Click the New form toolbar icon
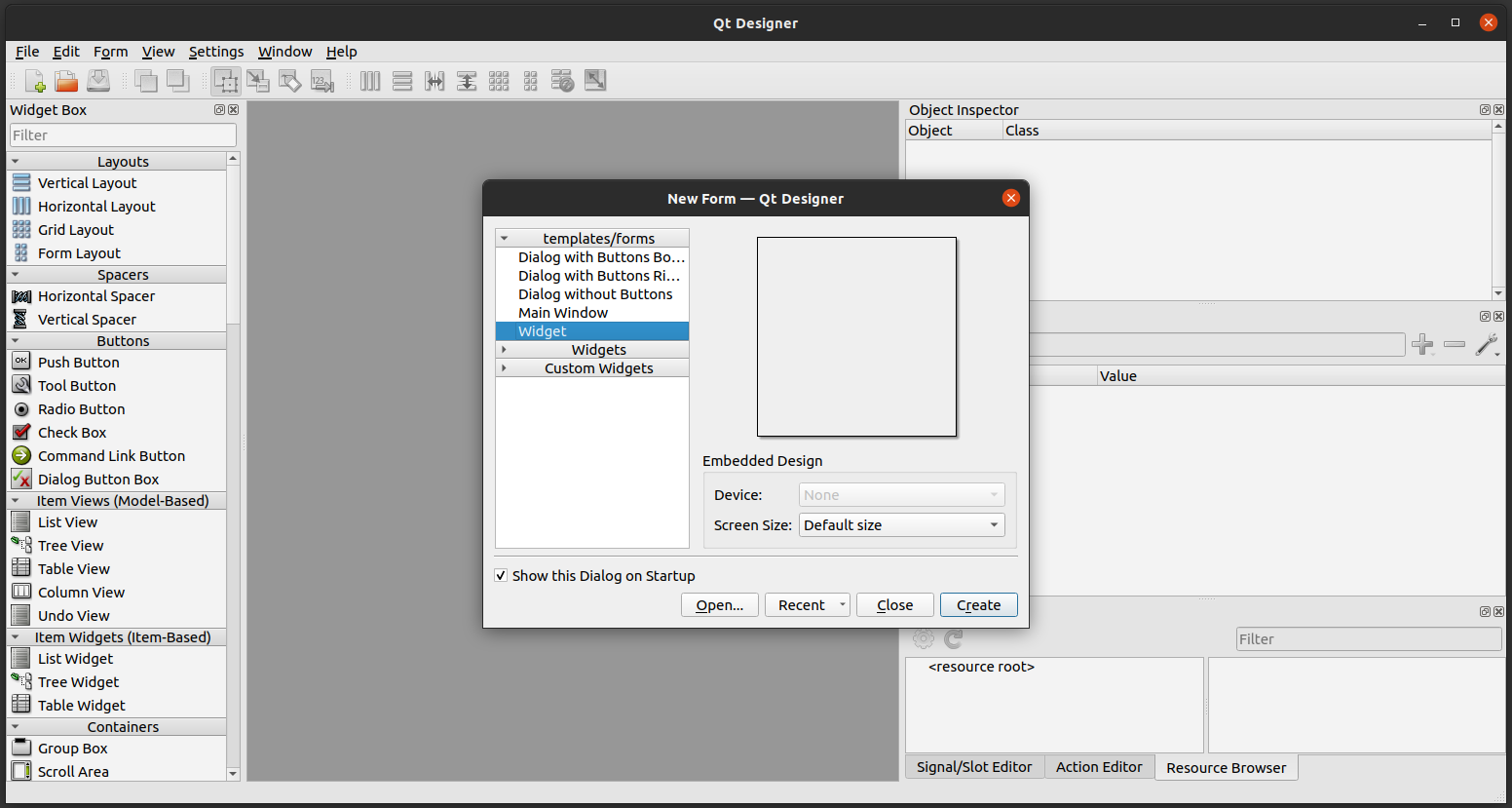 click(x=34, y=81)
